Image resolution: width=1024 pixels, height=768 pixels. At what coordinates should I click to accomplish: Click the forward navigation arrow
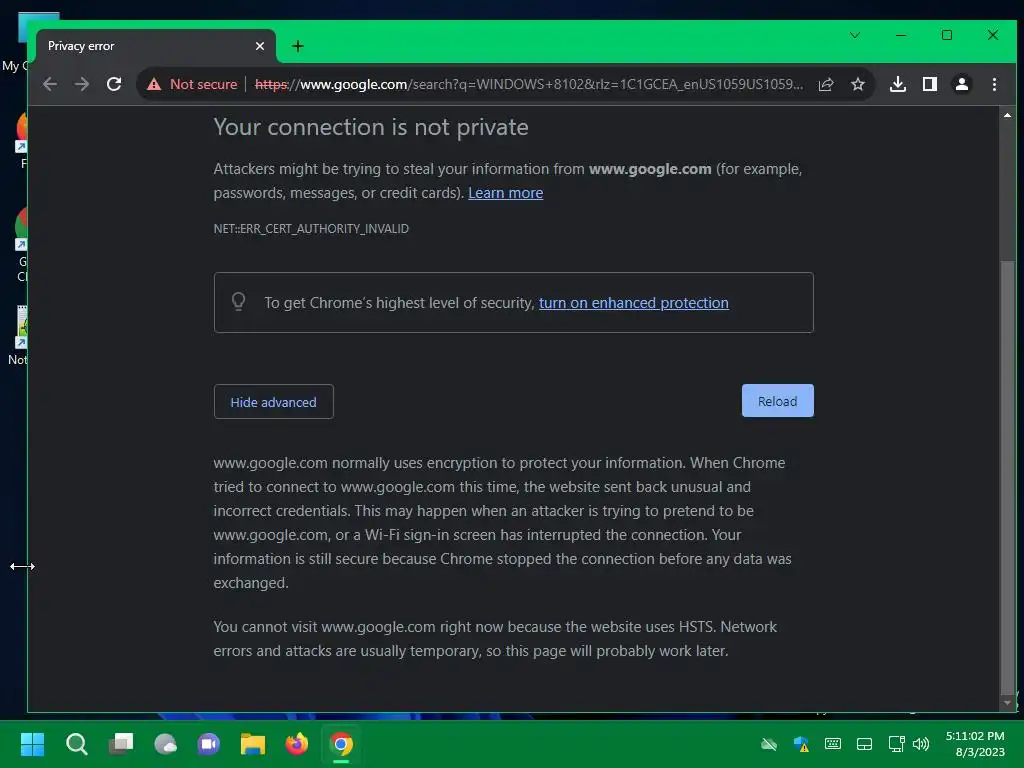click(x=82, y=84)
